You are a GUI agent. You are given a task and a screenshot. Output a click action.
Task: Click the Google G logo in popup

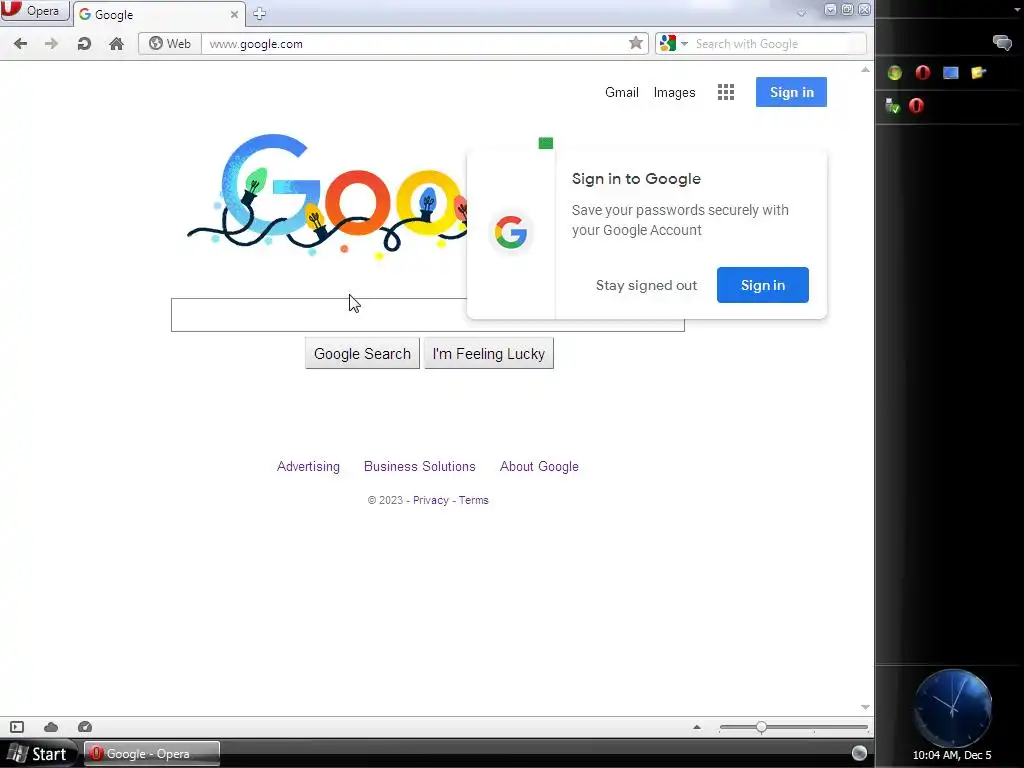click(511, 232)
